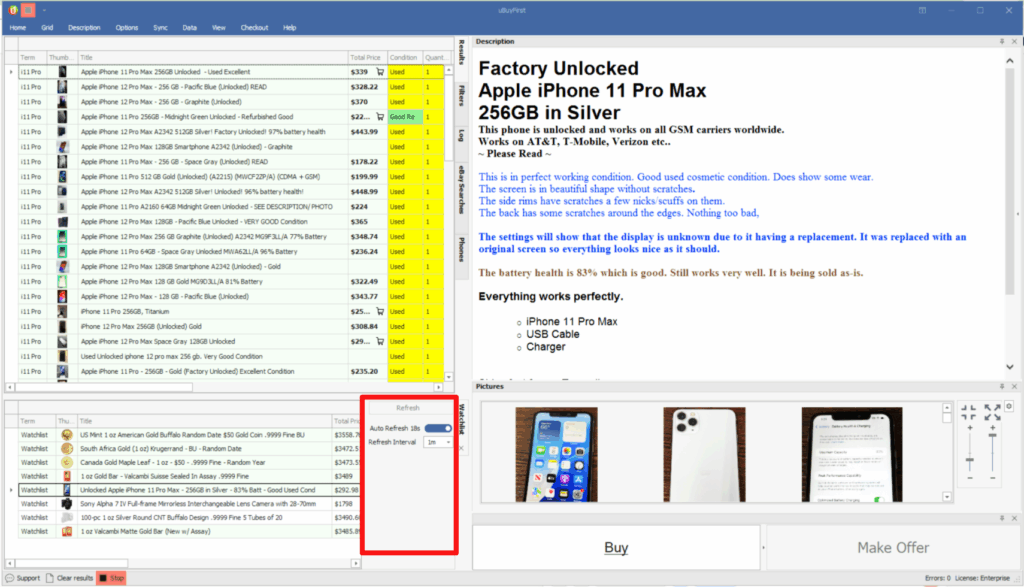This screenshot has height=587, width=1024.
Task: Click minus below the right picture zoom slider
Action: 993,478
